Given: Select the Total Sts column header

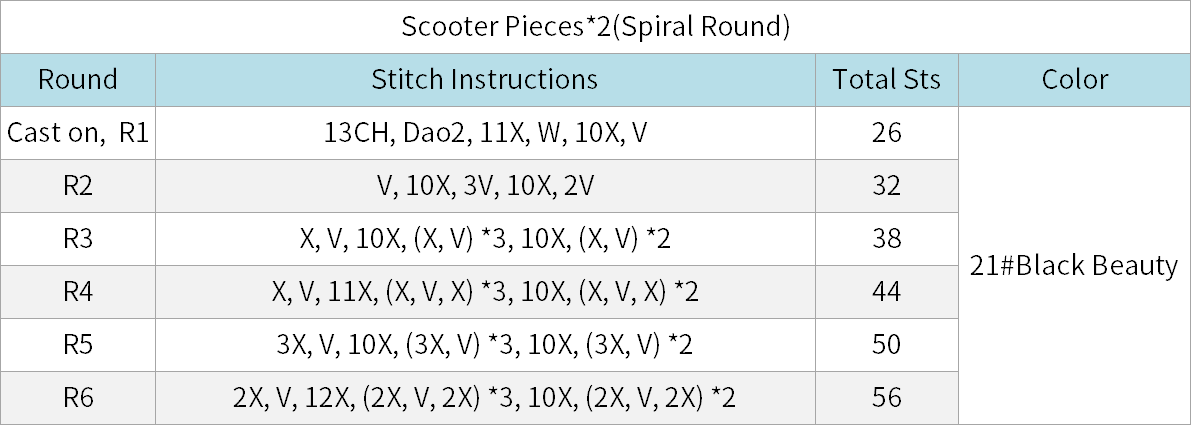Looking at the screenshot, I should 887,80.
